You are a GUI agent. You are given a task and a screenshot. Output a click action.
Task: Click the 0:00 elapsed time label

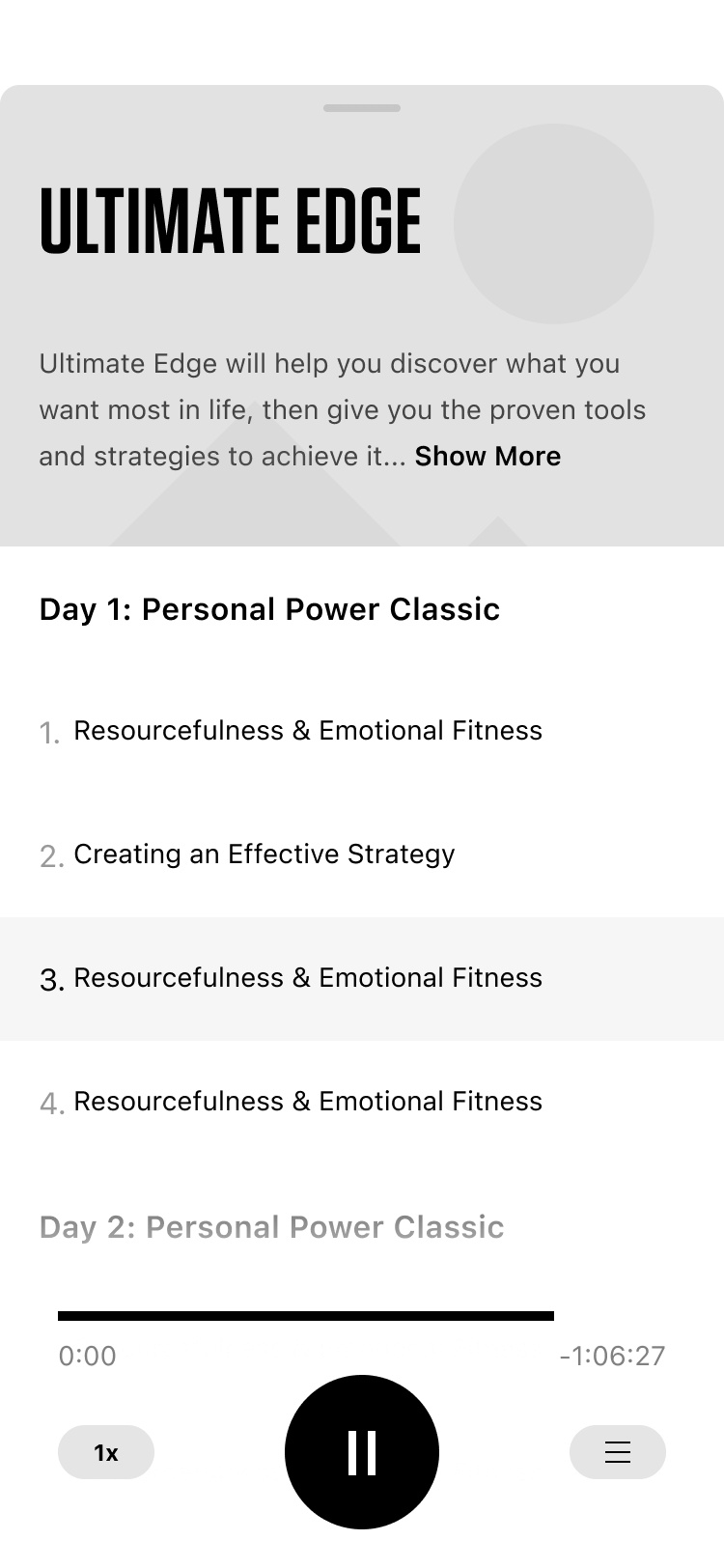(87, 1356)
